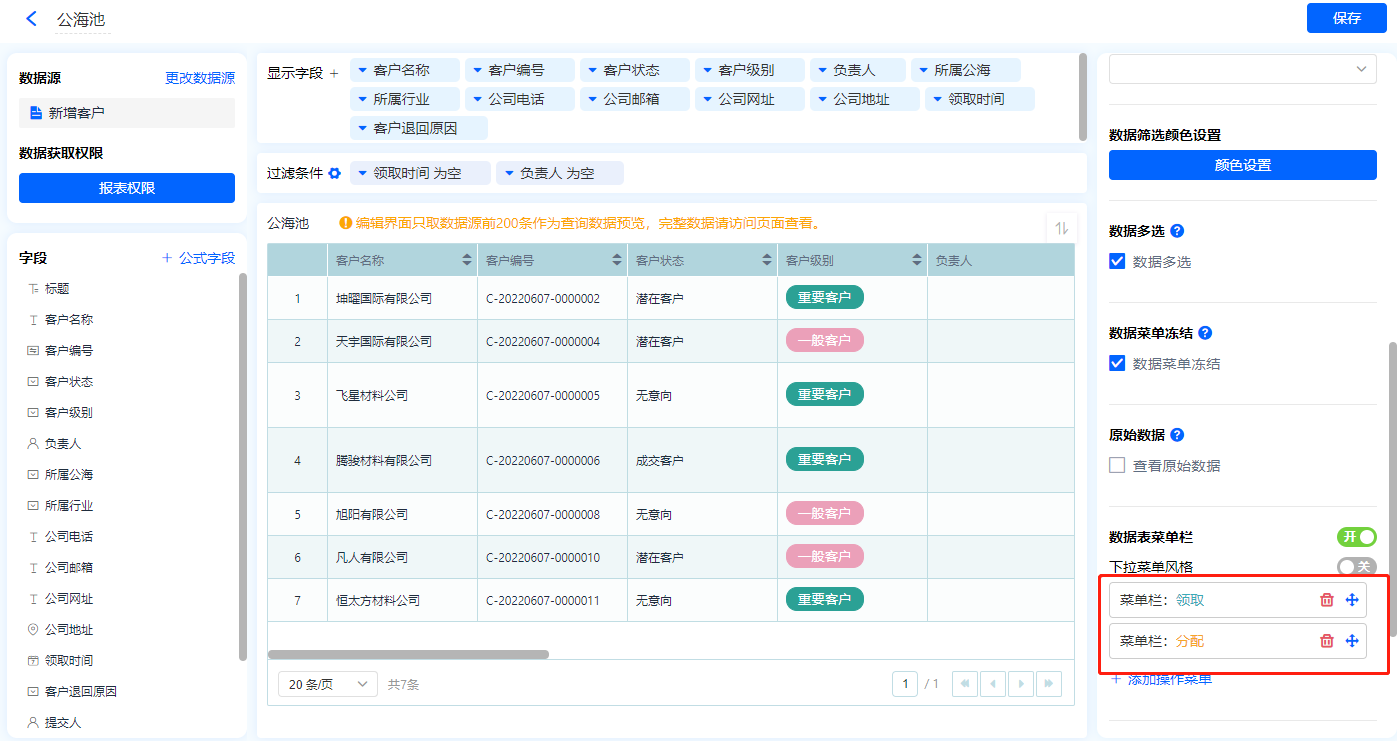Viewport: 1397px width, 741px height.
Task: Click the help icon next to 数据多选
Action: (x=1177, y=231)
